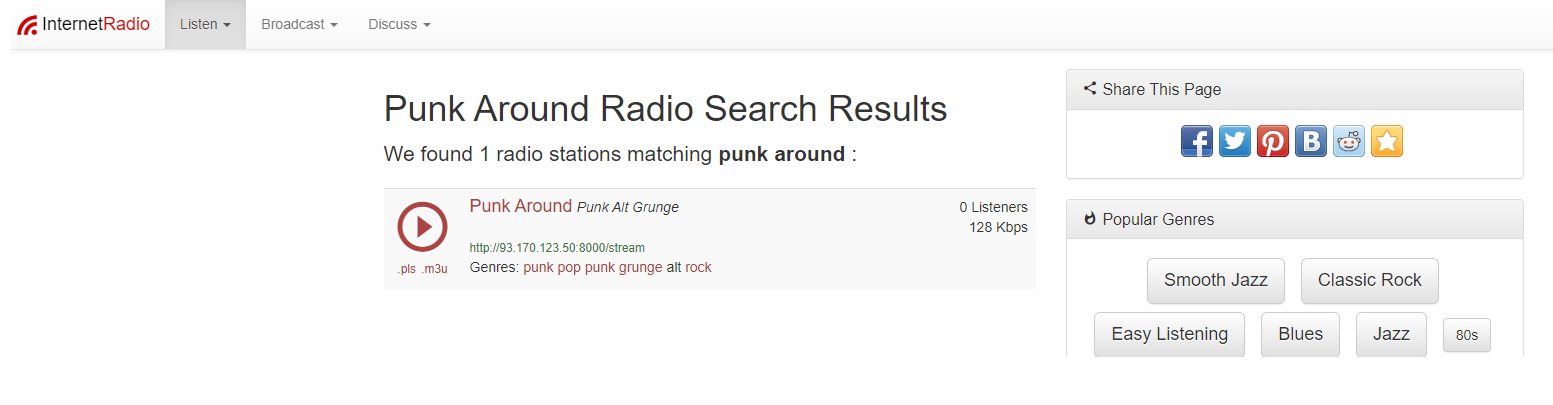Open the 80s genre button
The height and width of the screenshot is (405, 1553).
pyautogui.click(x=1466, y=335)
